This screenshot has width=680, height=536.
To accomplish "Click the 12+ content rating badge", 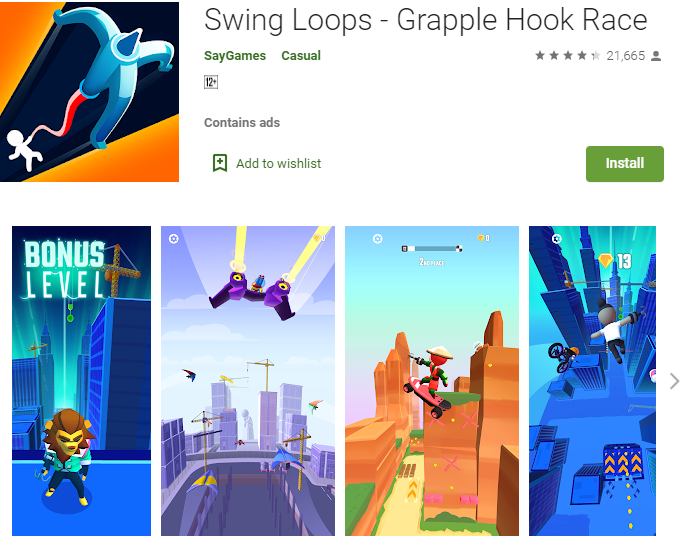I will 211,82.
